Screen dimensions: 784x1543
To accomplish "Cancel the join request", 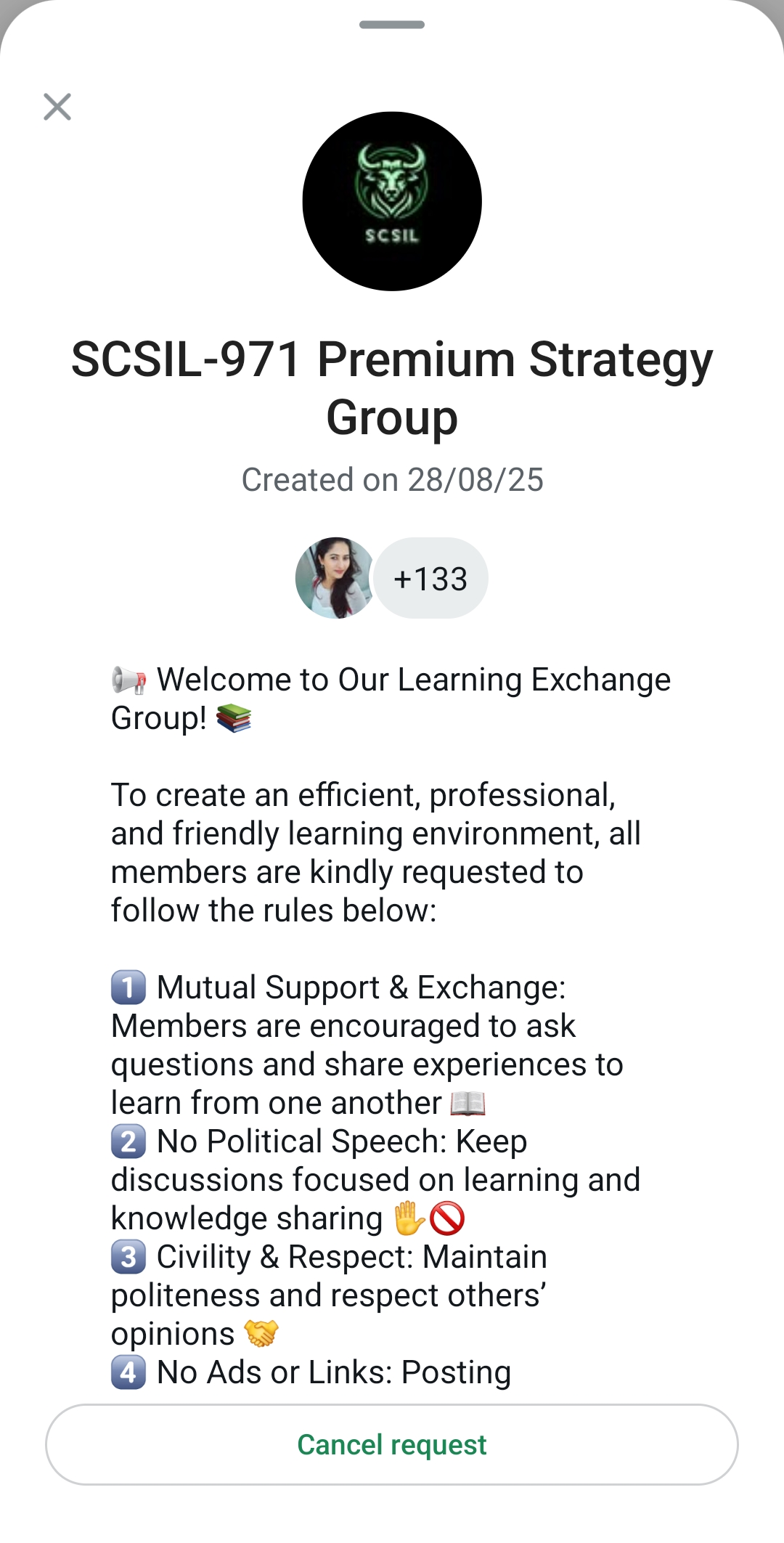I will (392, 1444).
